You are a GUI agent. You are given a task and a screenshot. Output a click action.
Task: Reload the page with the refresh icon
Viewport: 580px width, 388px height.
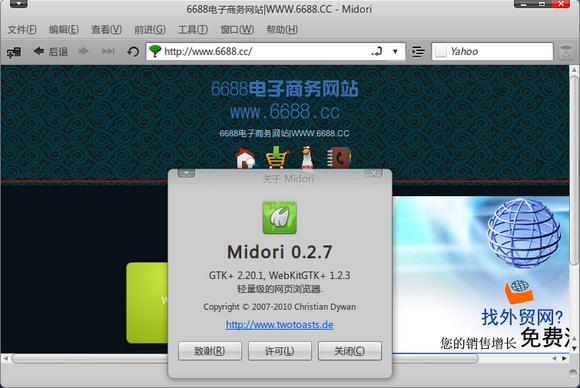coord(133,51)
